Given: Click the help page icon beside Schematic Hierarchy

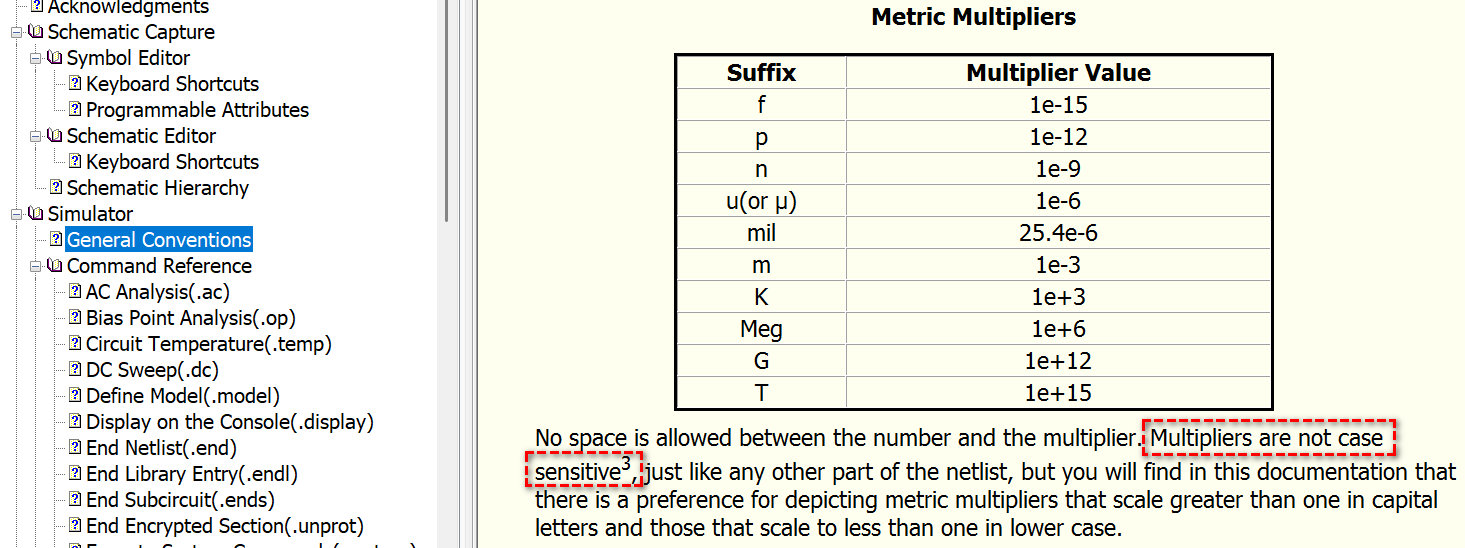Looking at the screenshot, I should click(x=56, y=188).
